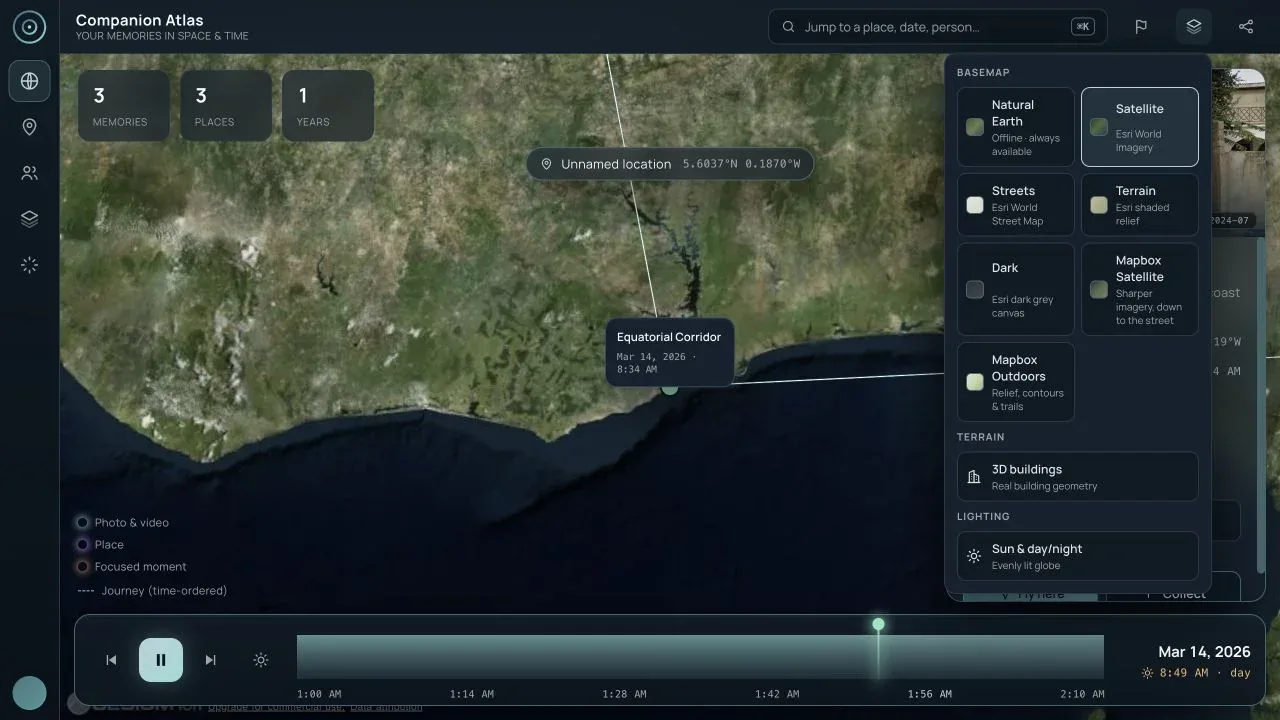Open the places pin sidebar icon

(x=29, y=127)
